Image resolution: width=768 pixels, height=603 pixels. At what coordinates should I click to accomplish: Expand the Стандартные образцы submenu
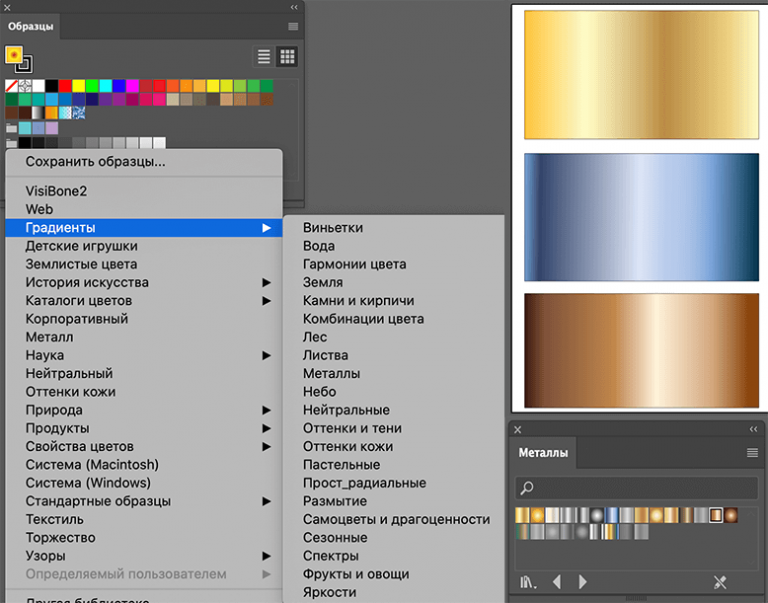(267, 501)
